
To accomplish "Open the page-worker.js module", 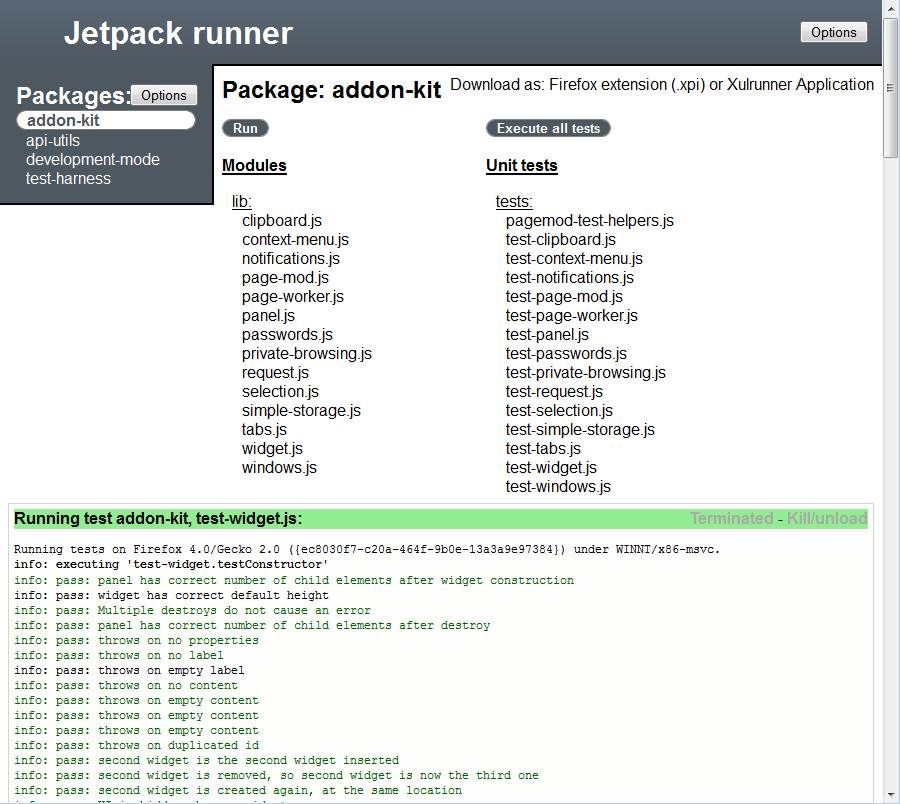I will pos(293,296).
